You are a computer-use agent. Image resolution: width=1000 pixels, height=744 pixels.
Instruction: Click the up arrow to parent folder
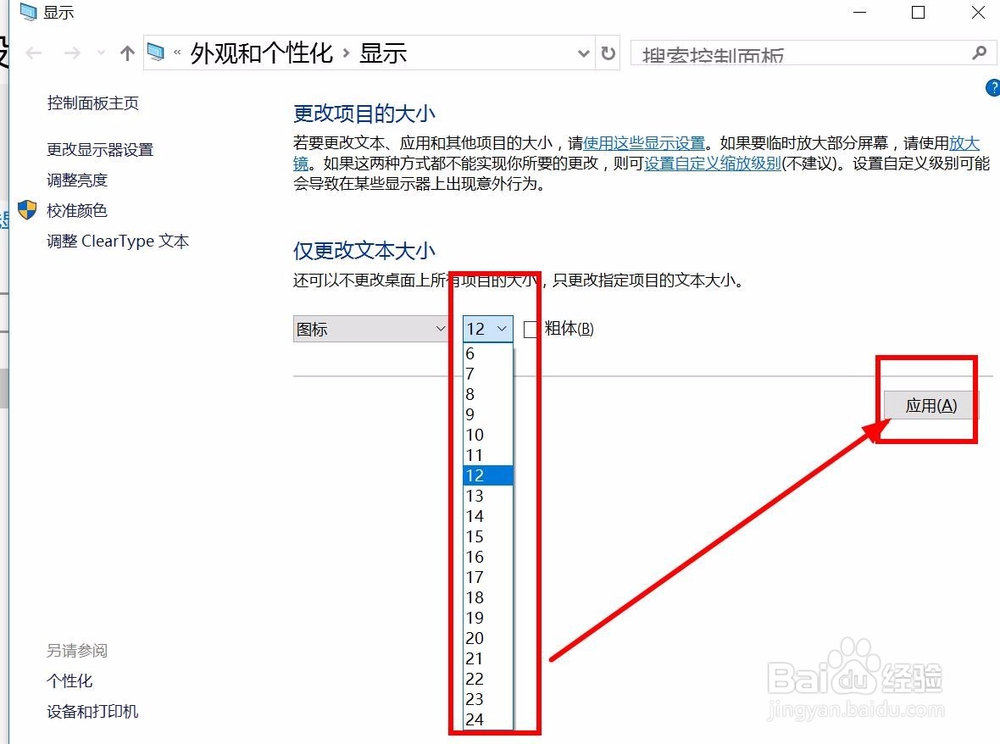tap(126, 53)
